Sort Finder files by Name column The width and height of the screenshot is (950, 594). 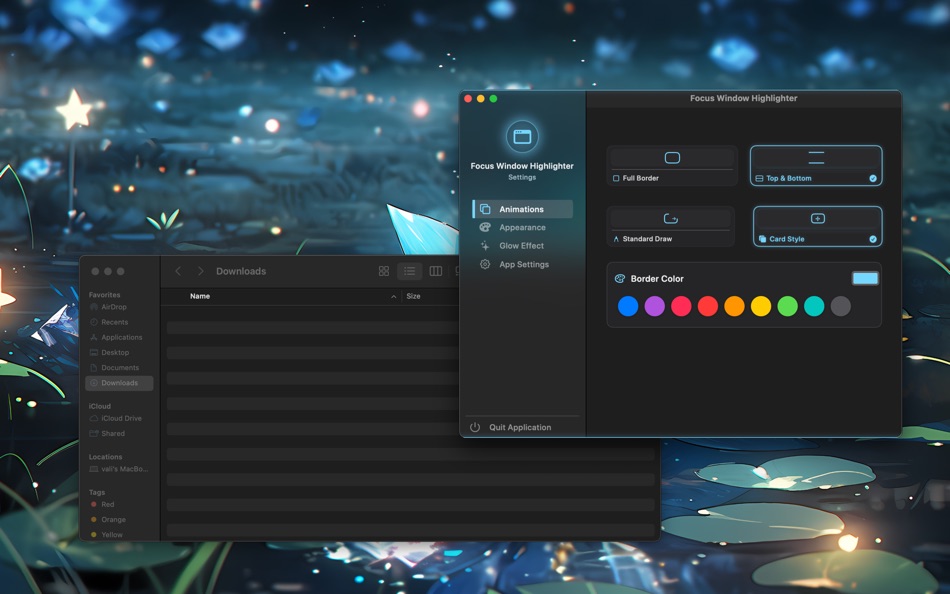click(200, 296)
